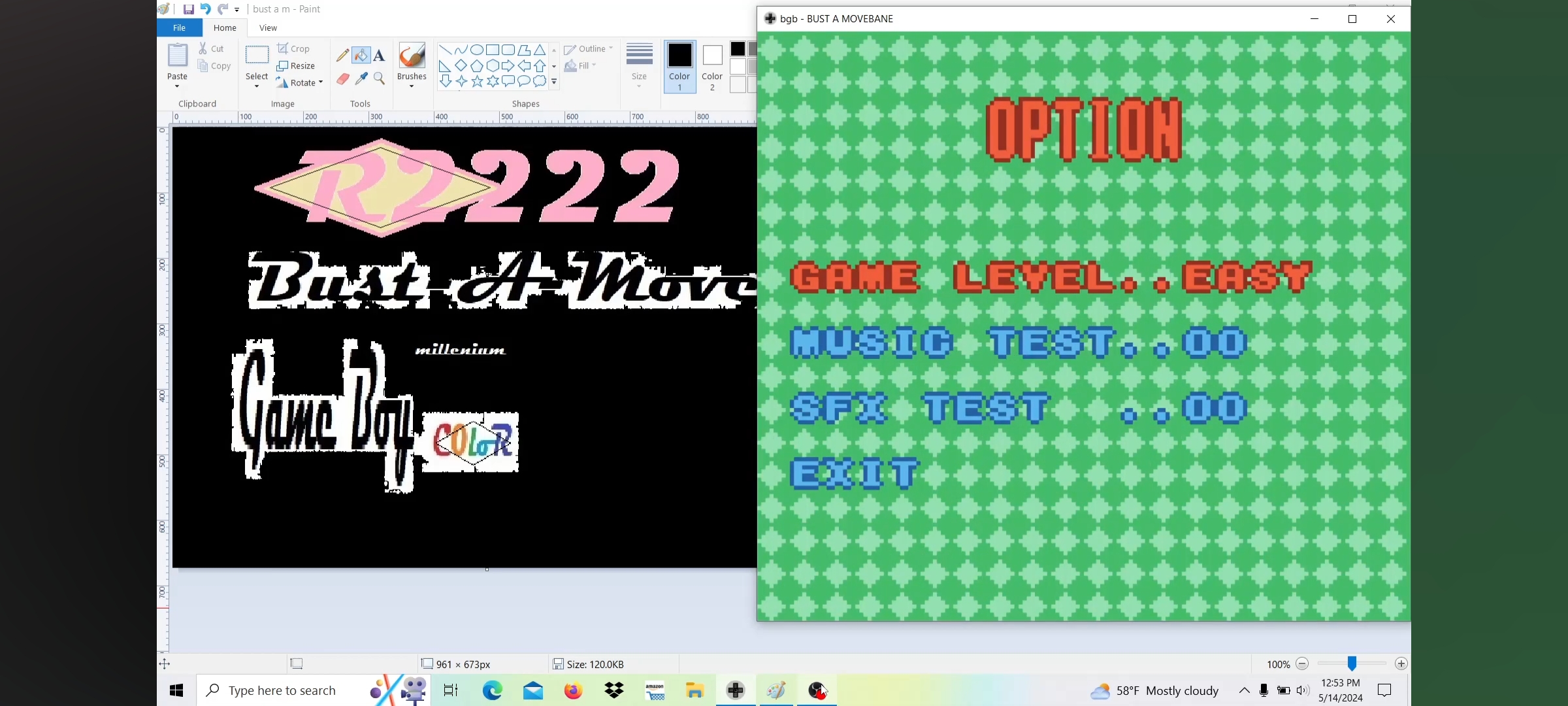Choose the five-point star shape
1568x706 pixels.
[477, 81]
